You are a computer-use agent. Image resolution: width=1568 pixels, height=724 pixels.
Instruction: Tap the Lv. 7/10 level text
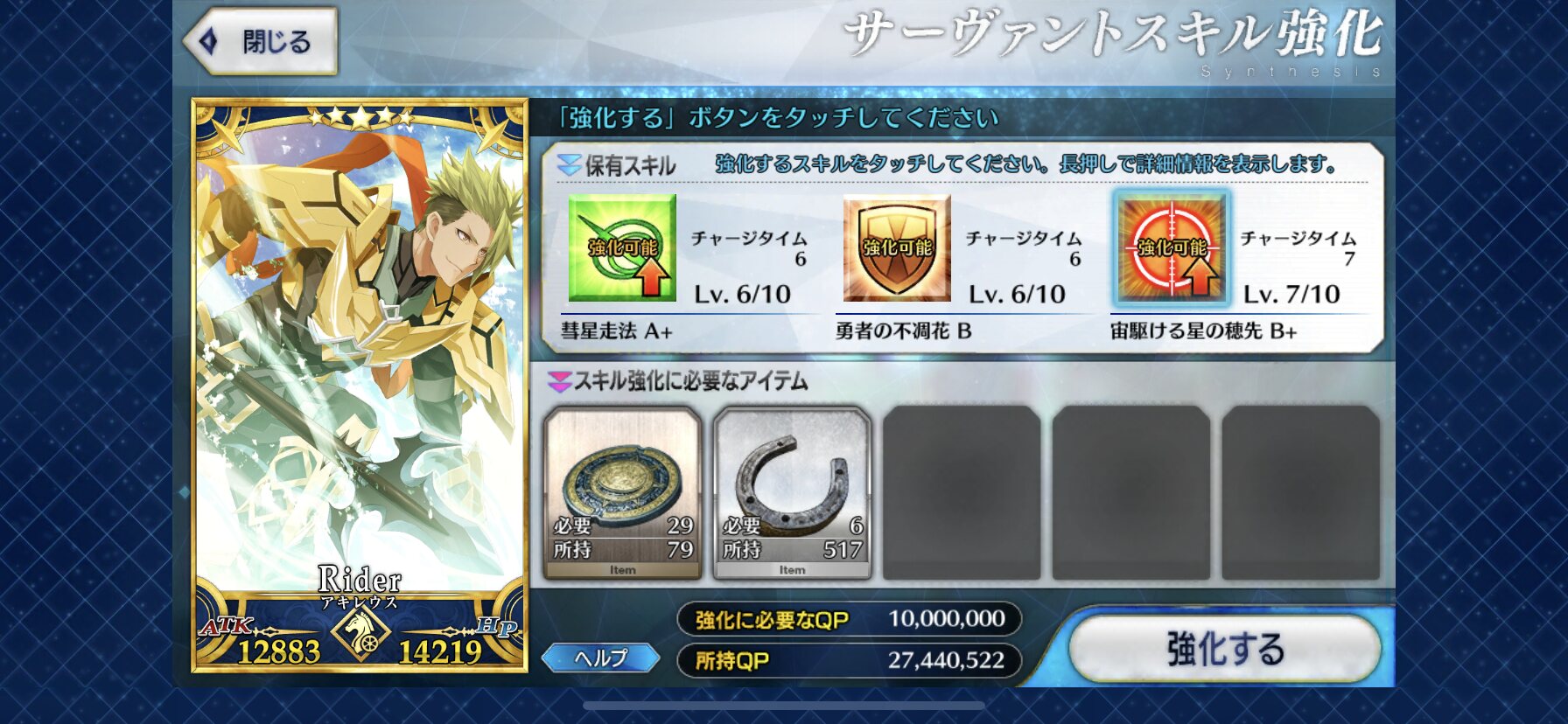click(x=1291, y=295)
